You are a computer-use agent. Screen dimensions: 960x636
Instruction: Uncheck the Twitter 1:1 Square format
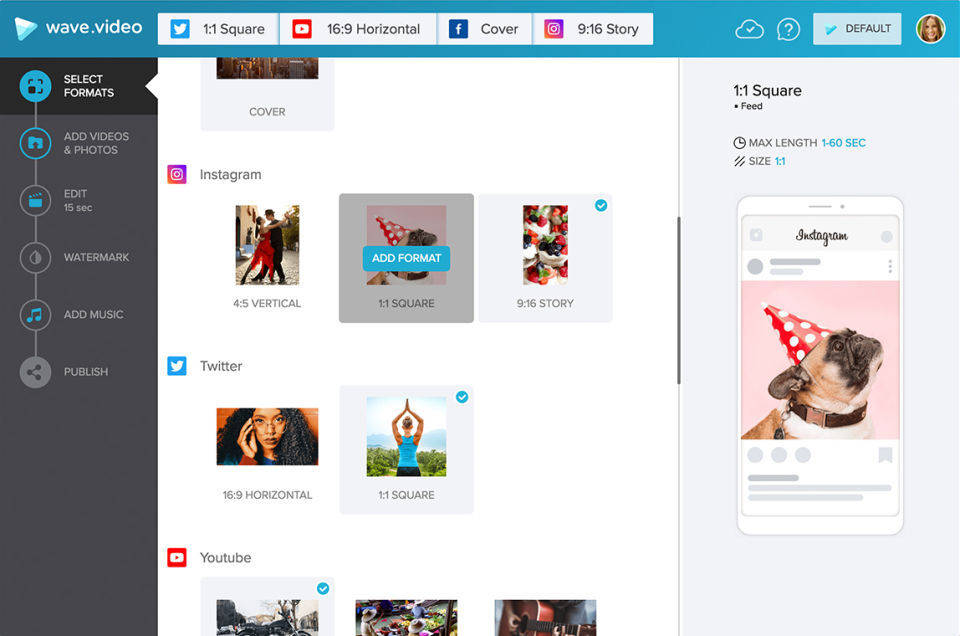pyautogui.click(x=462, y=397)
